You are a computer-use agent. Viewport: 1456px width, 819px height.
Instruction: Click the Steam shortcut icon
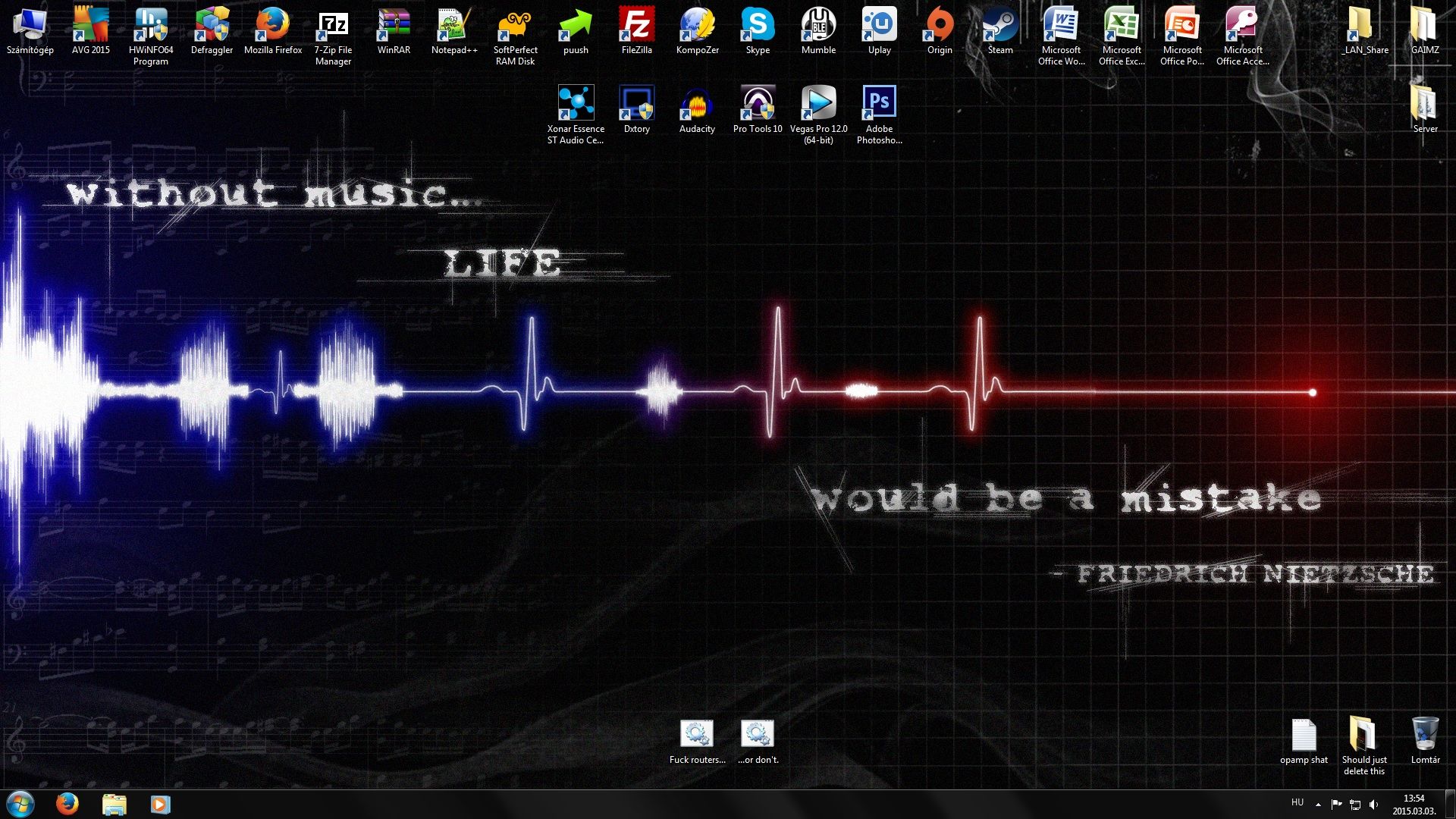tap(1000, 26)
